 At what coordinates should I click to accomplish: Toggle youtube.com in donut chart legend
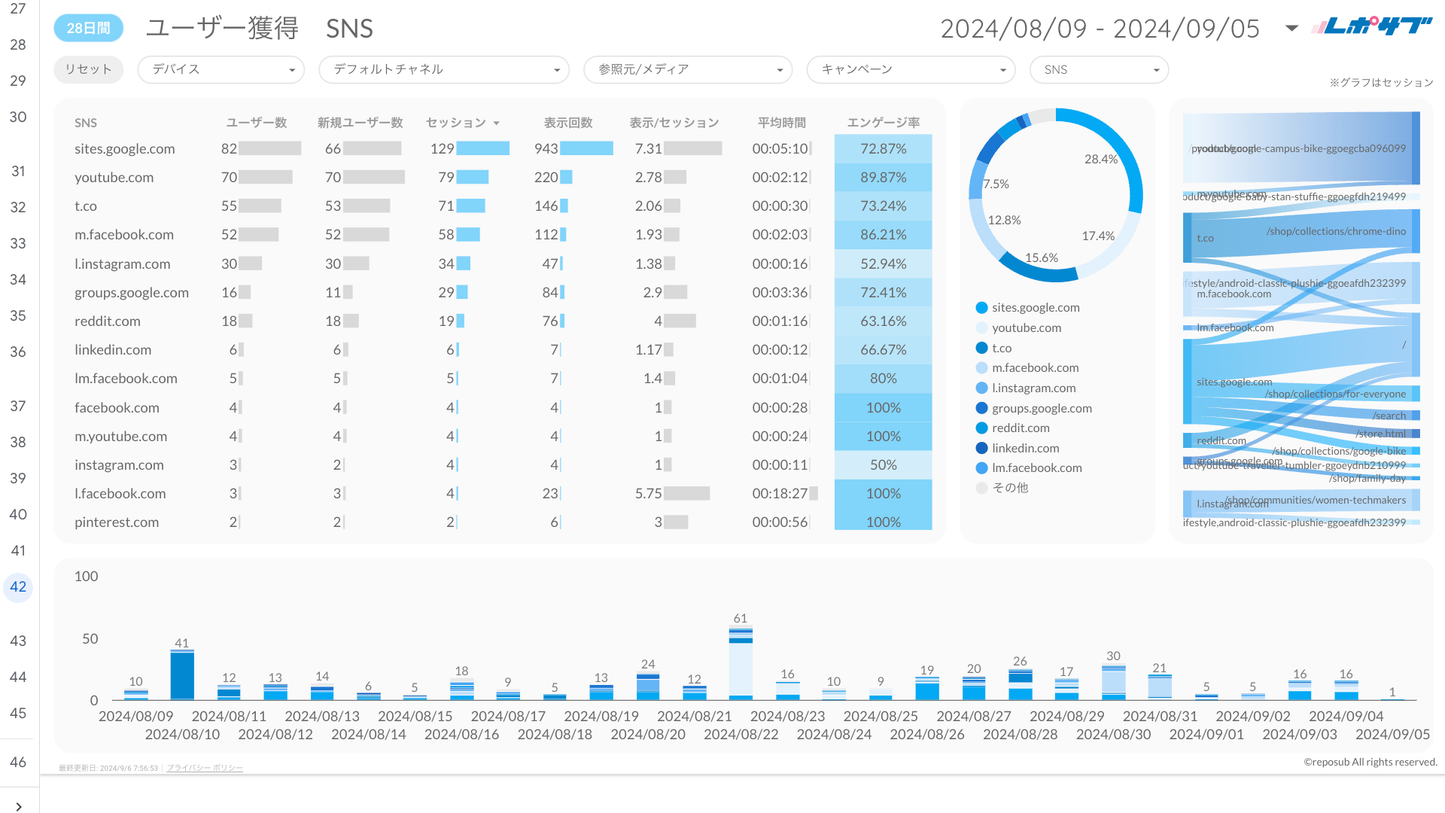click(1026, 328)
